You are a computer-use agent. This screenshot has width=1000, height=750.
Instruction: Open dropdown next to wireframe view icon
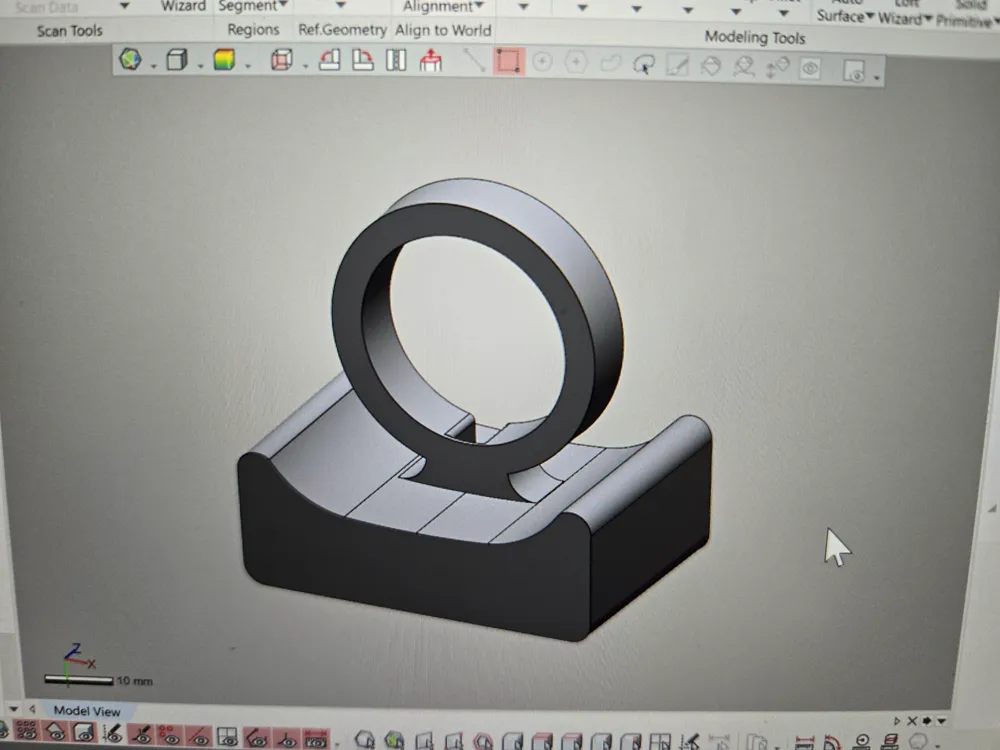[305, 66]
